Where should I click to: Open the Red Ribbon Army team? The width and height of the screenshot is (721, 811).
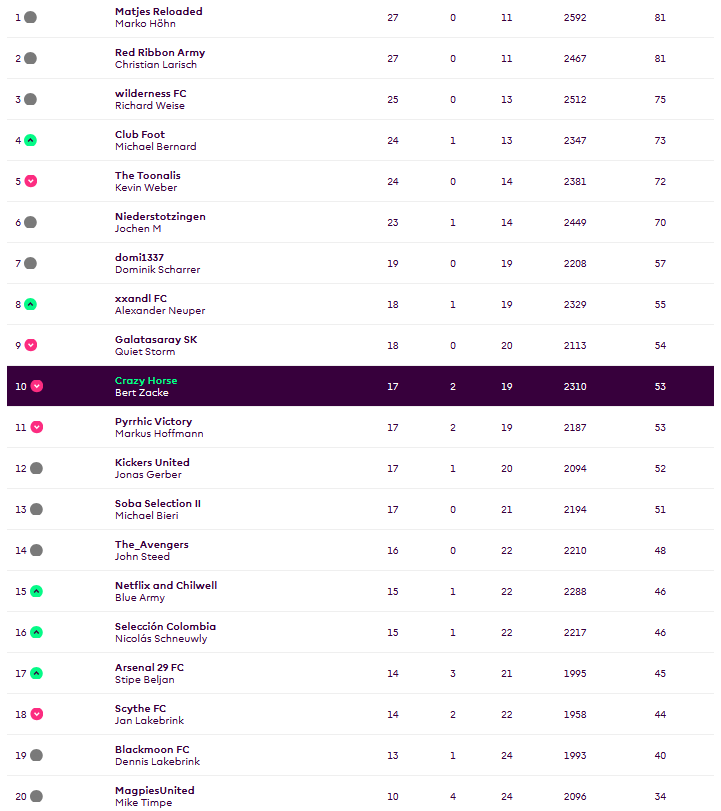(160, 53)
